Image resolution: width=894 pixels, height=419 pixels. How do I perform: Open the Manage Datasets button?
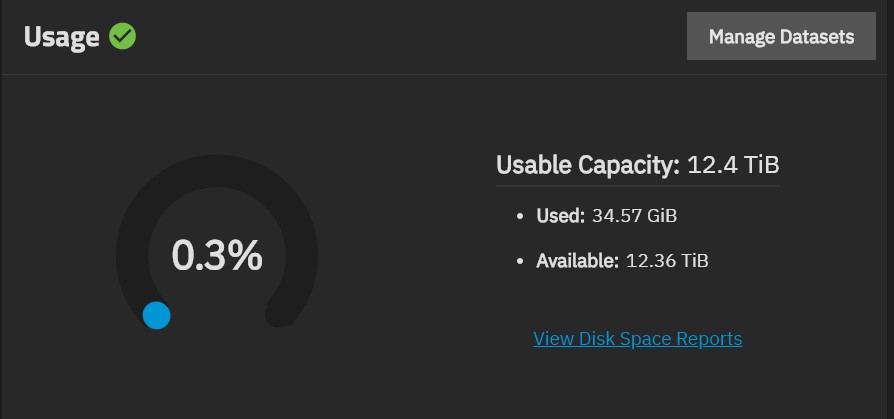pos(781,36)
